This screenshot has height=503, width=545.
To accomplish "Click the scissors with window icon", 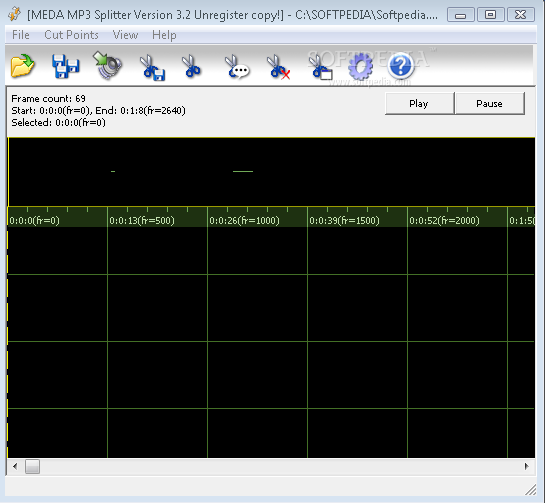I will tap(320, 67).
